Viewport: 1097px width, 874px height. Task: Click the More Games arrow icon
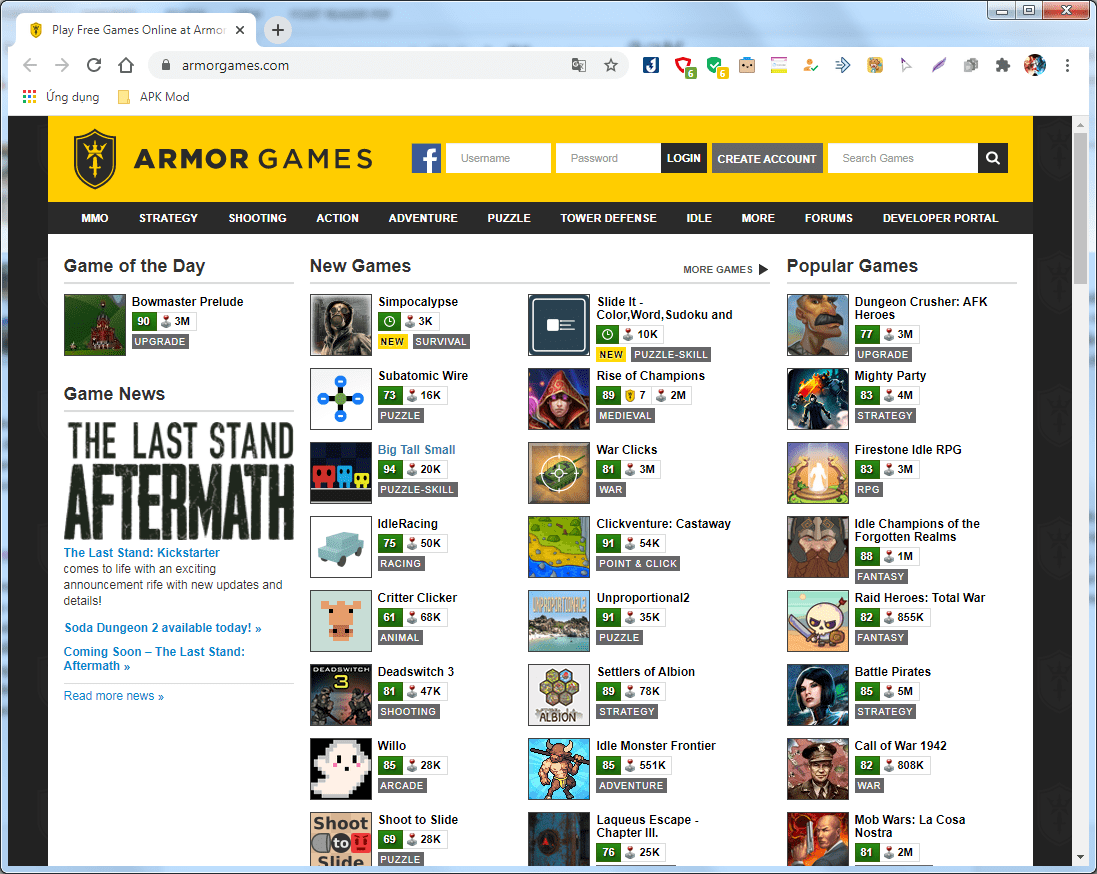click(x=763, y=269)
